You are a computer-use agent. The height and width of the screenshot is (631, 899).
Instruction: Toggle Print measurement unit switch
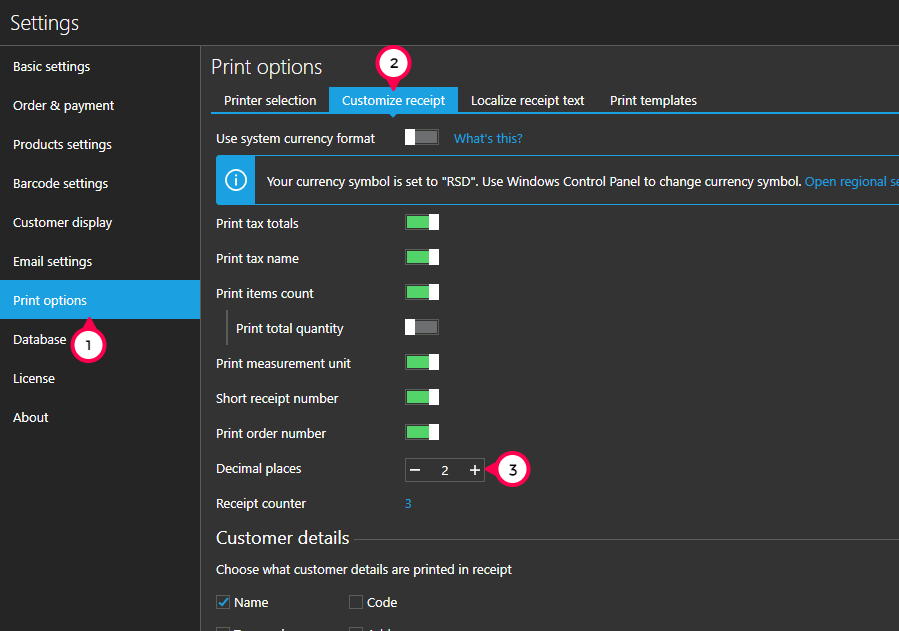tap(421, 362)
